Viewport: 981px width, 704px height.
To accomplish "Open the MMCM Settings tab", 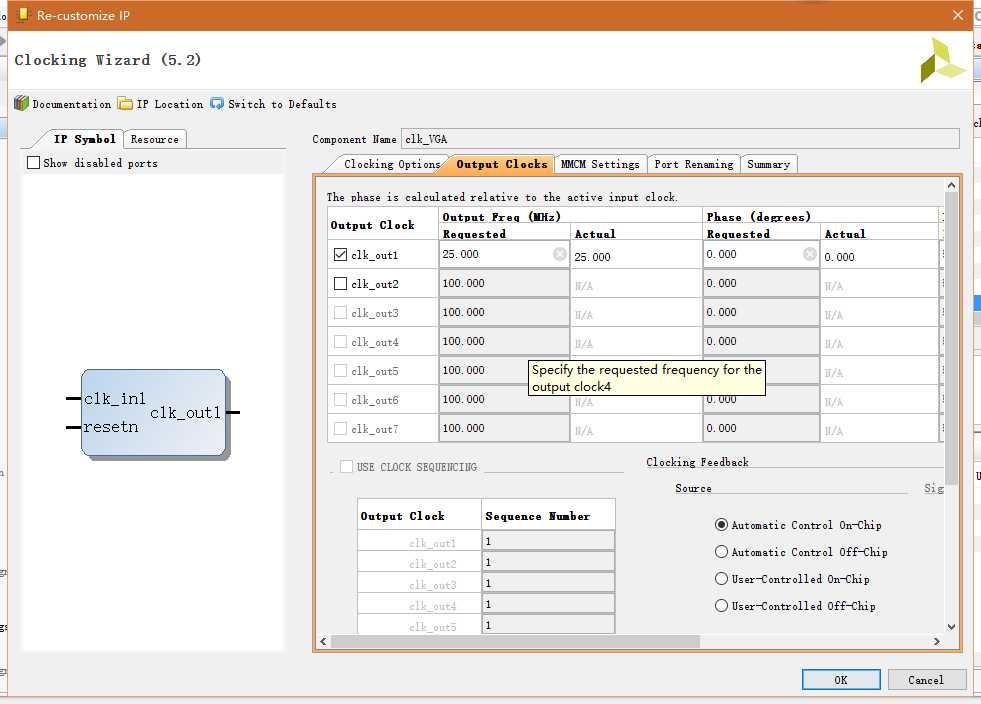I will [600, 164].
